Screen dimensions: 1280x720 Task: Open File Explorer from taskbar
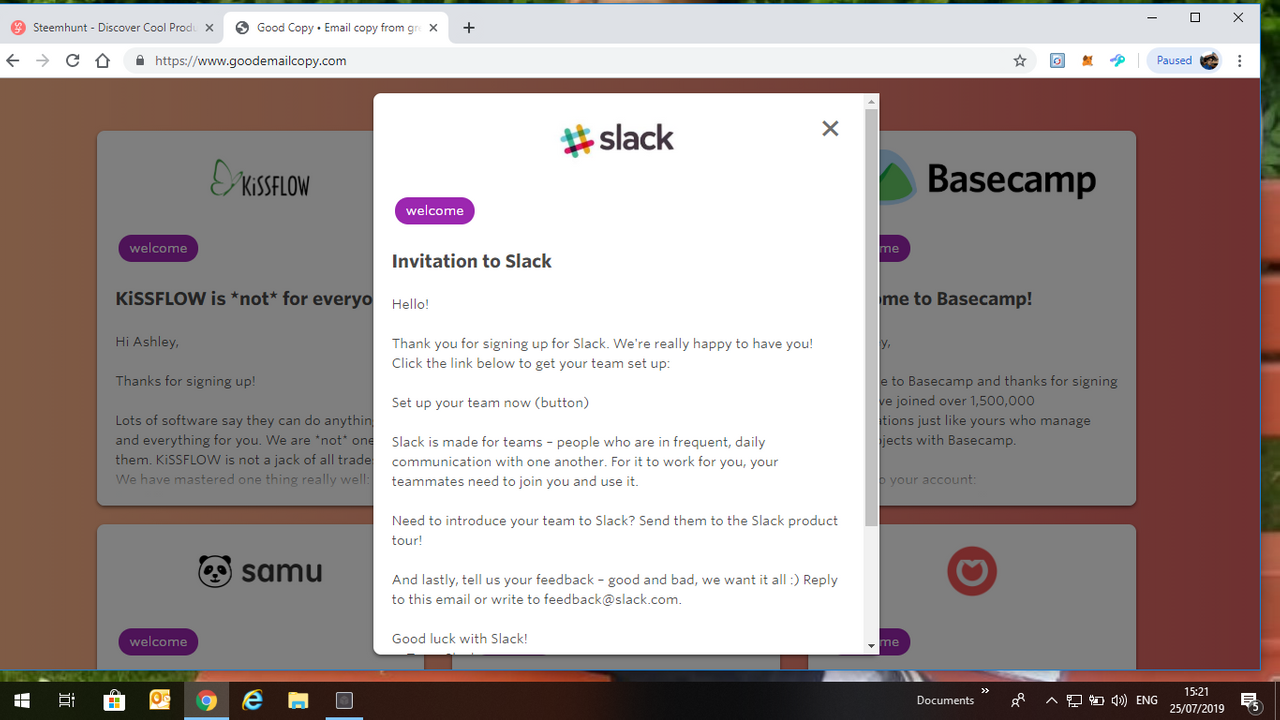pos(298,700)
